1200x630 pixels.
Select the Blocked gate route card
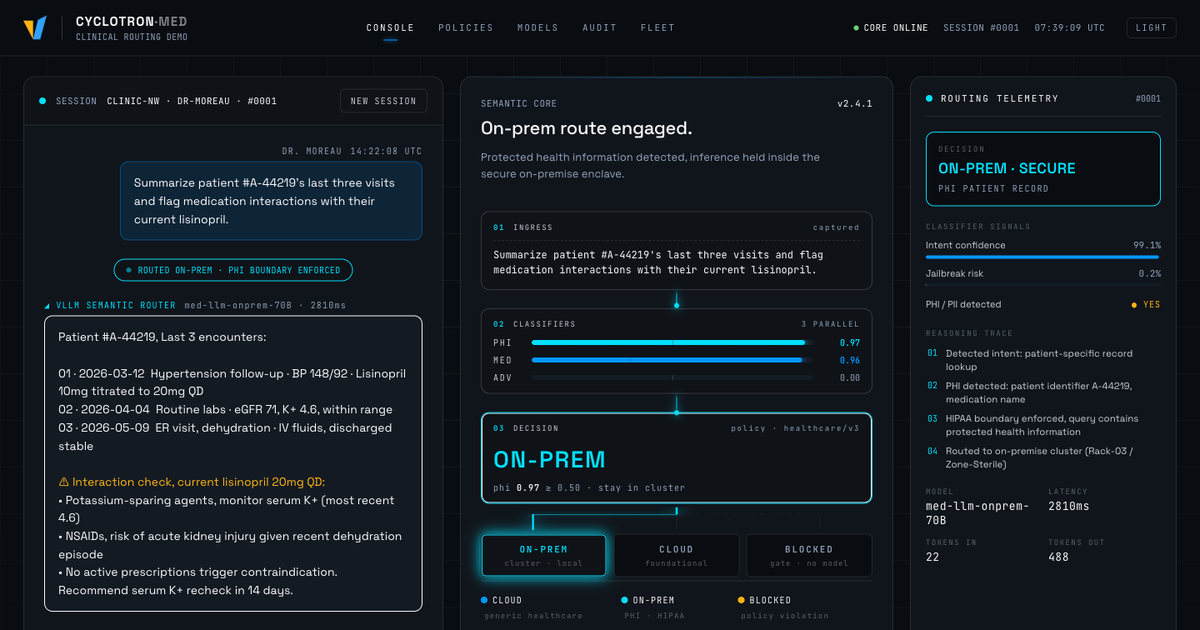click(809, 555)
